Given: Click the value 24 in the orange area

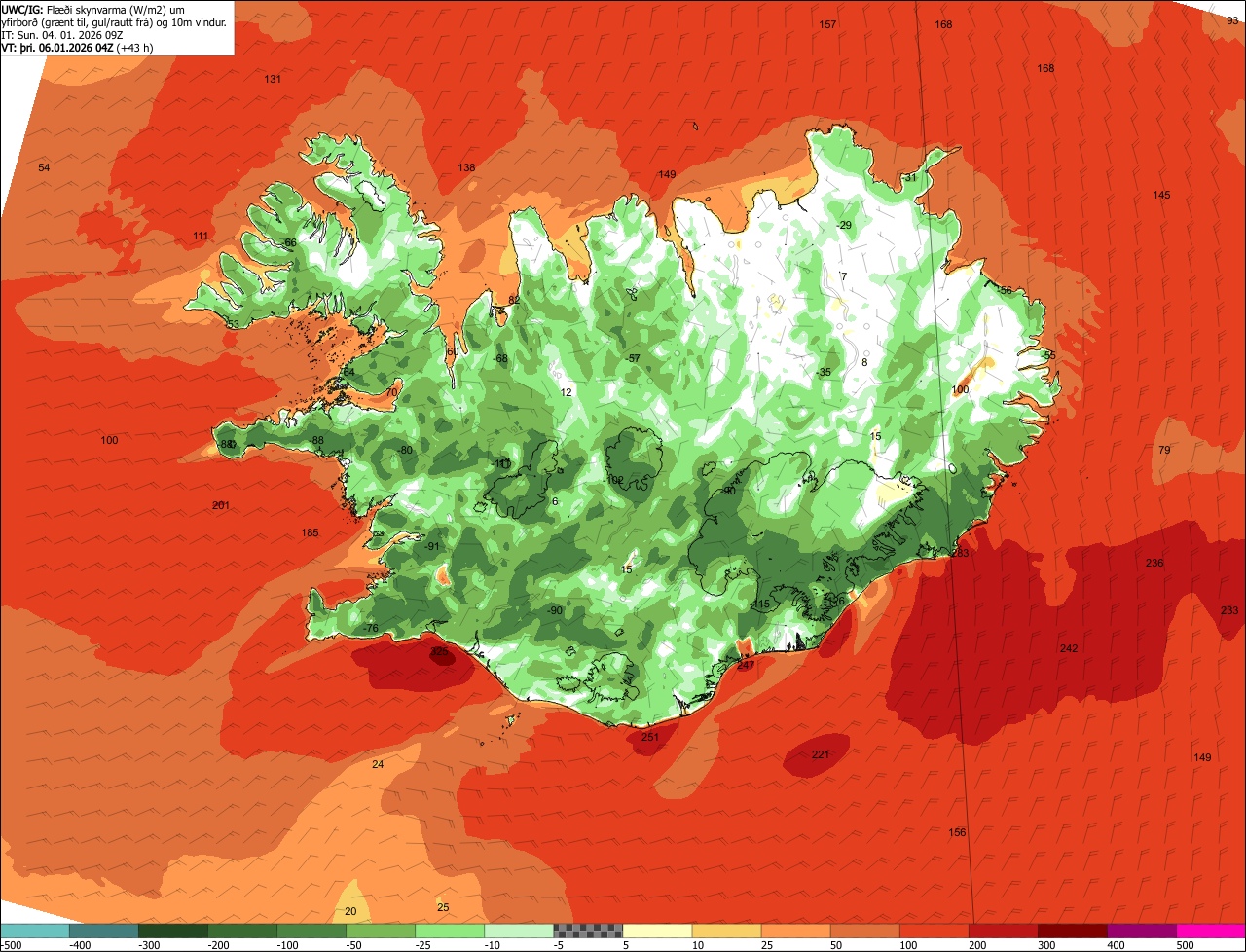Looking at the screenshot, I should tap(378, 764).
